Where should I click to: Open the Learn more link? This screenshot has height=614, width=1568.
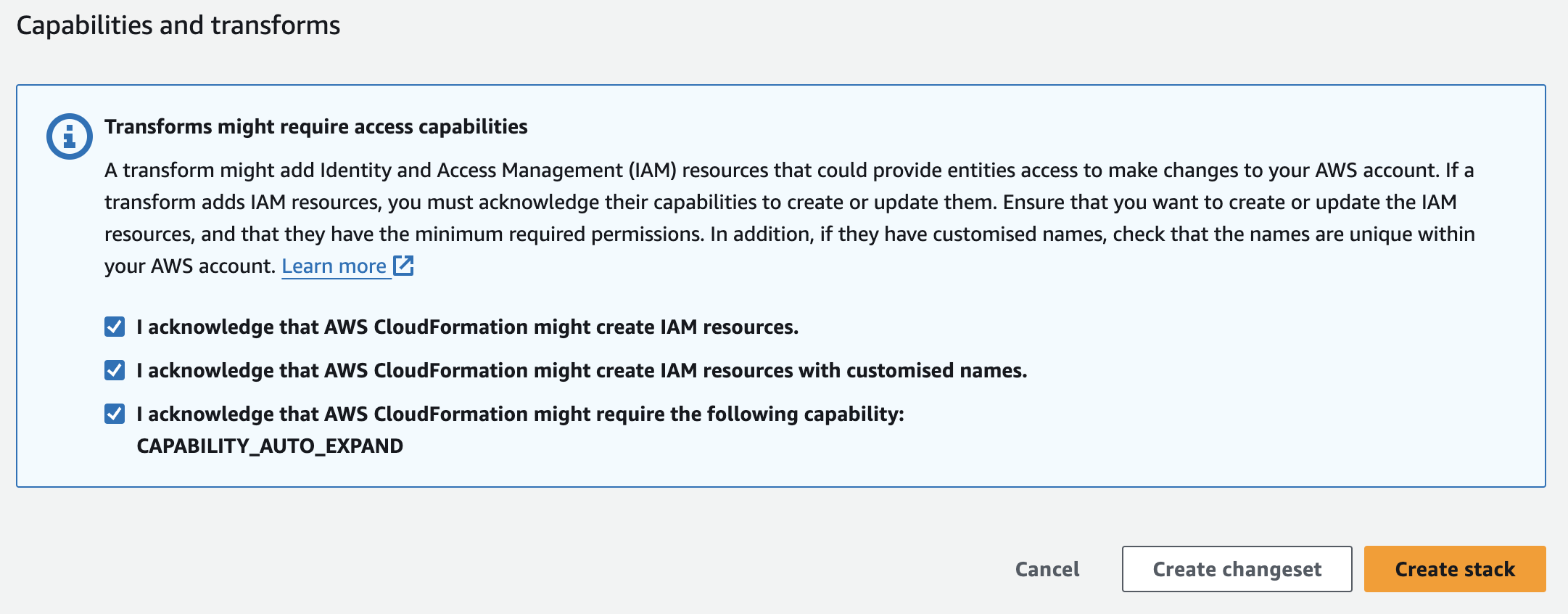point(334,266)
